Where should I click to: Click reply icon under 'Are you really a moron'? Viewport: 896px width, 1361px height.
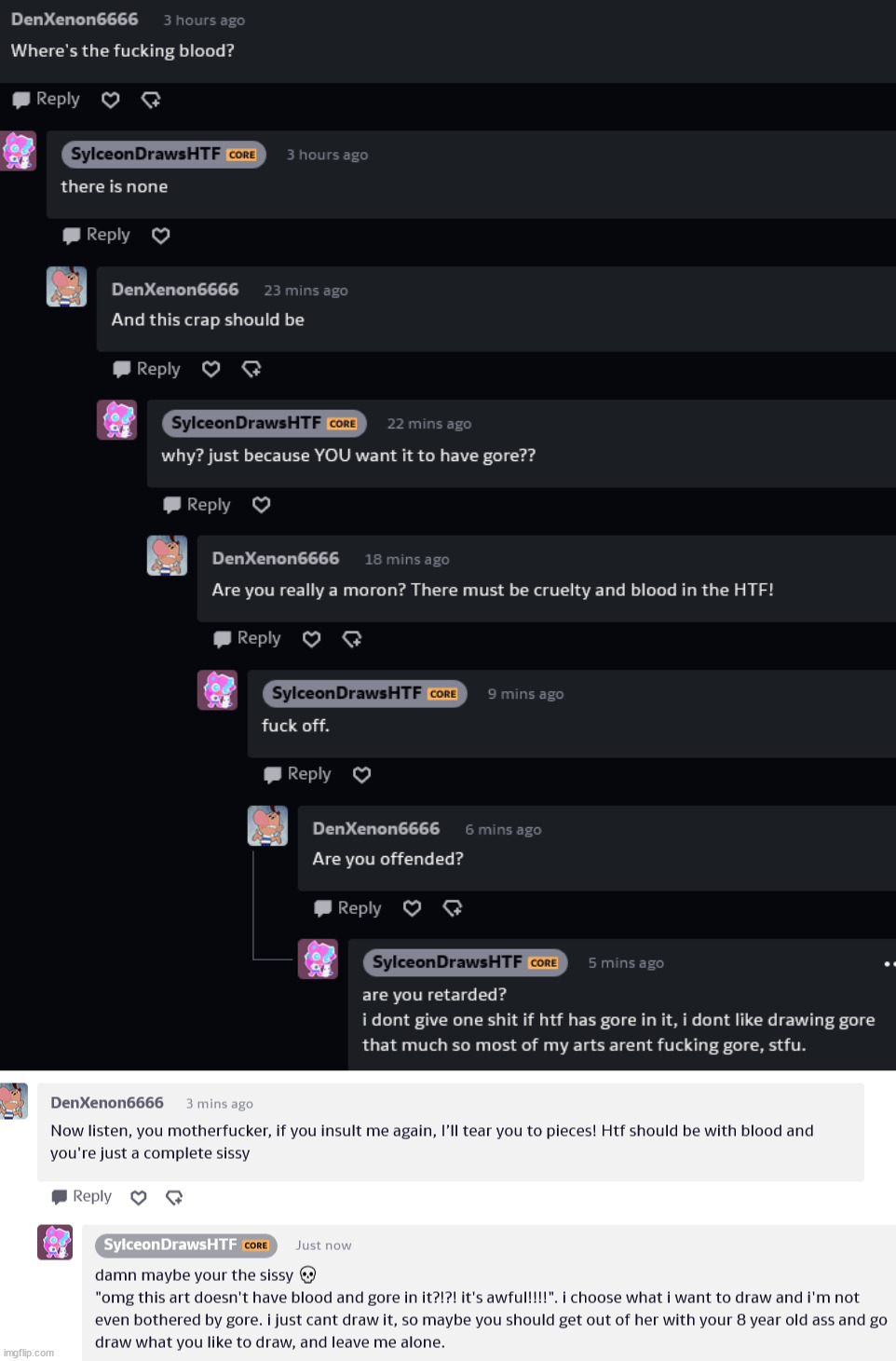pyautogui.click(x=223, y=639)
